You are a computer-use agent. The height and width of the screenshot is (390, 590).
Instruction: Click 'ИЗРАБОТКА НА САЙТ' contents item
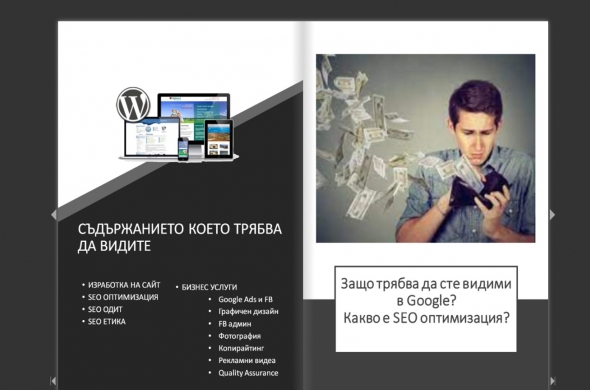(x=124, y=285)
